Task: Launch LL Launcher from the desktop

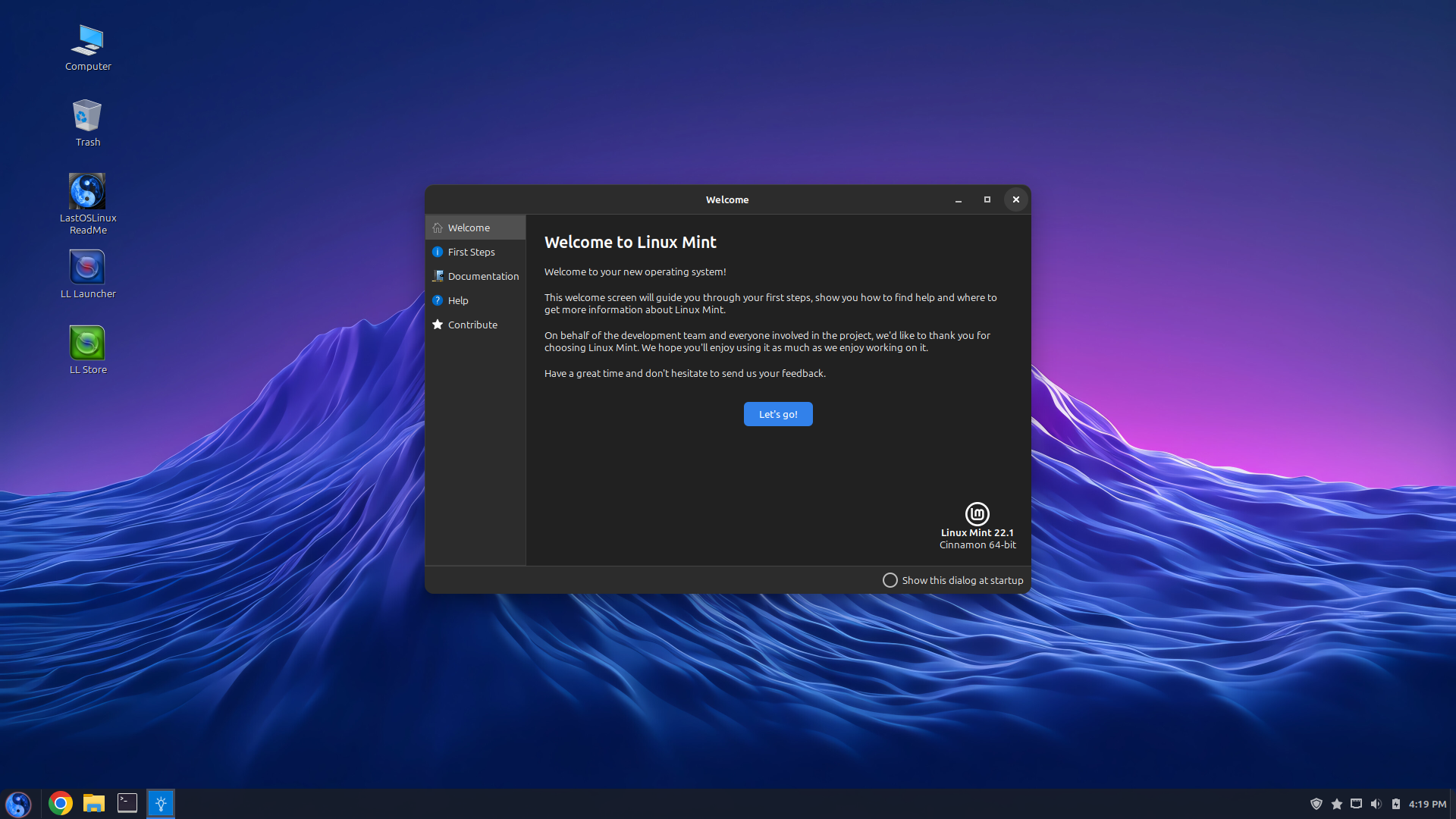Action: click(88, 274)
